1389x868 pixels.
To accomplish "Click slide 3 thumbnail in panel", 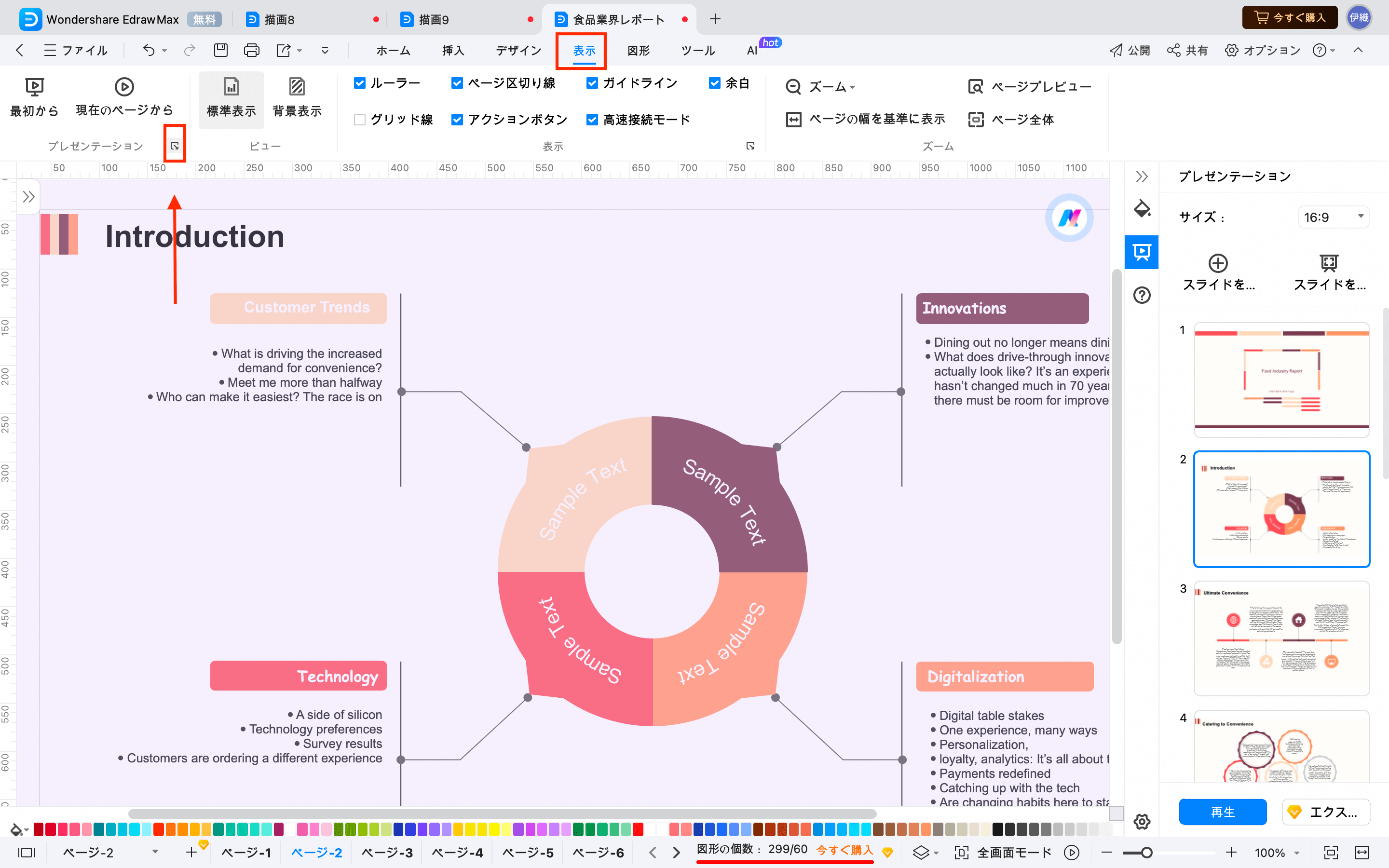I will (1282, 639).
